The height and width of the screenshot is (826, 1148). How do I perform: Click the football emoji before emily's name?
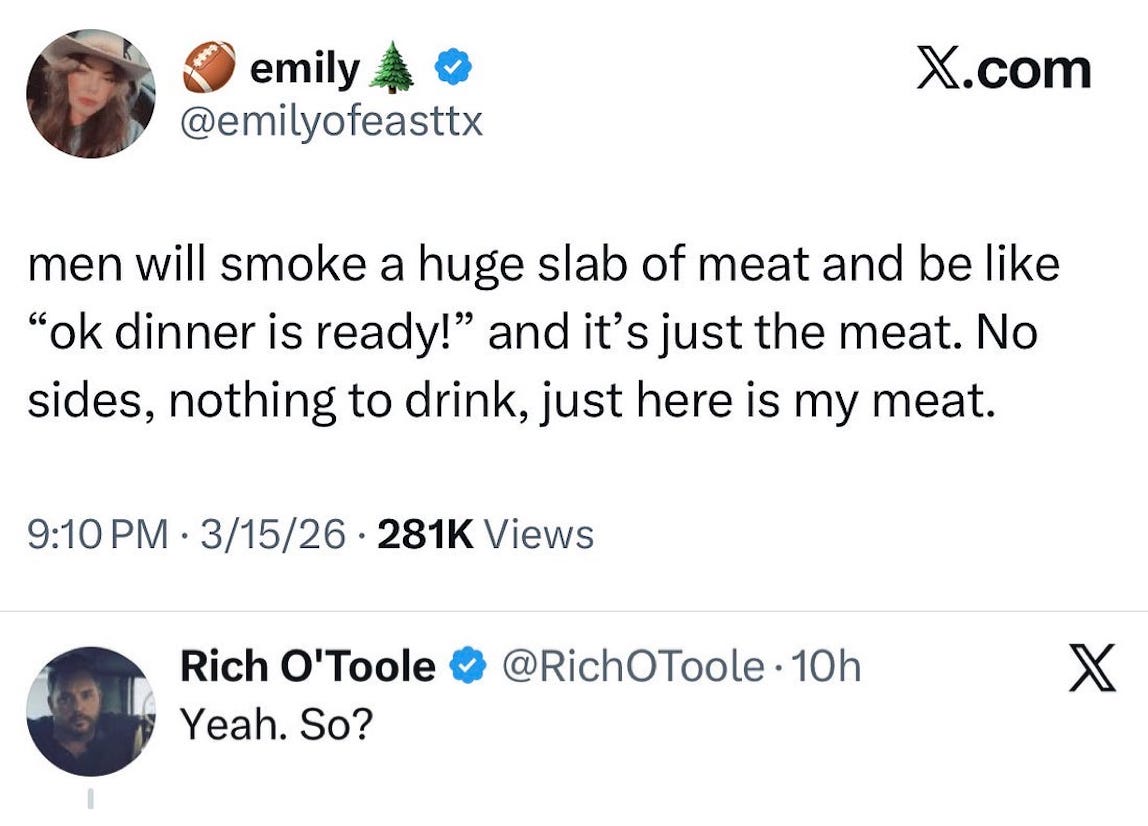[208, 68]
